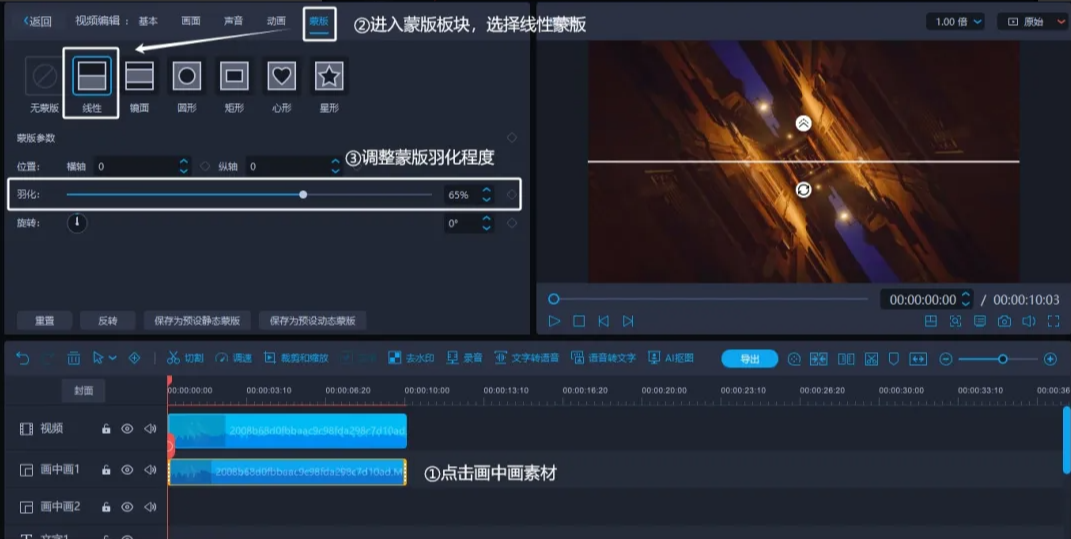Toggle lock on the 画中画1 track
Viewport: 1071px width, 539px height.
pos(106,470)
